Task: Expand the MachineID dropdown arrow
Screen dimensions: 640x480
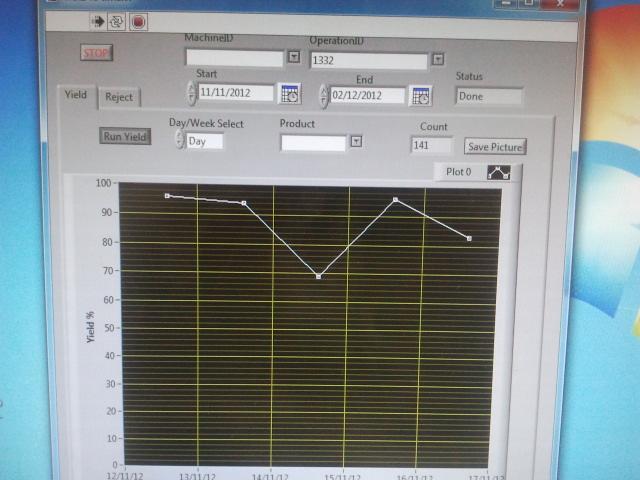Action: coord(294,57)
